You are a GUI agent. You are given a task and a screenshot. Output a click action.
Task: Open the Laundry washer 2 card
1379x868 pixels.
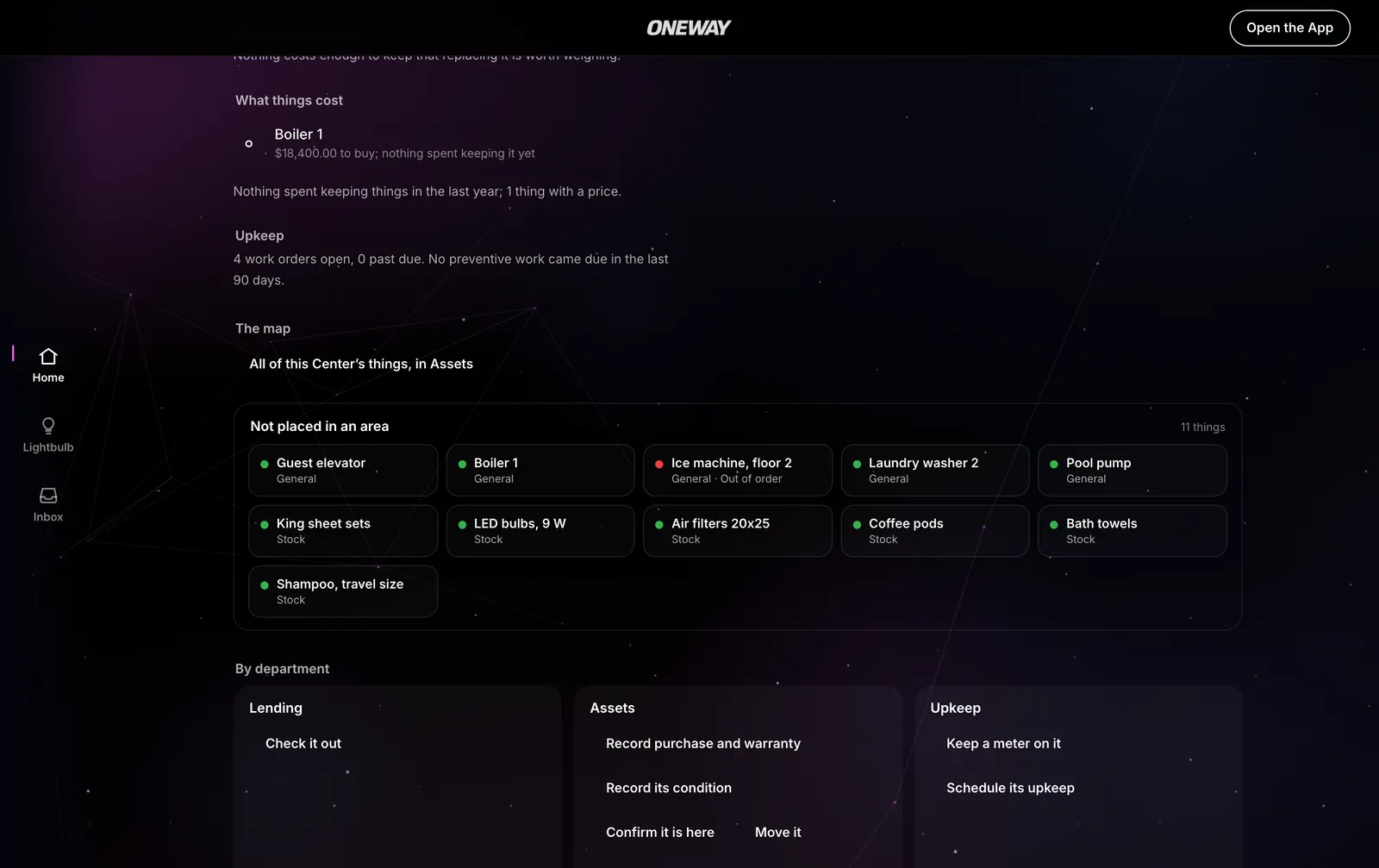(x=935, y=470)
